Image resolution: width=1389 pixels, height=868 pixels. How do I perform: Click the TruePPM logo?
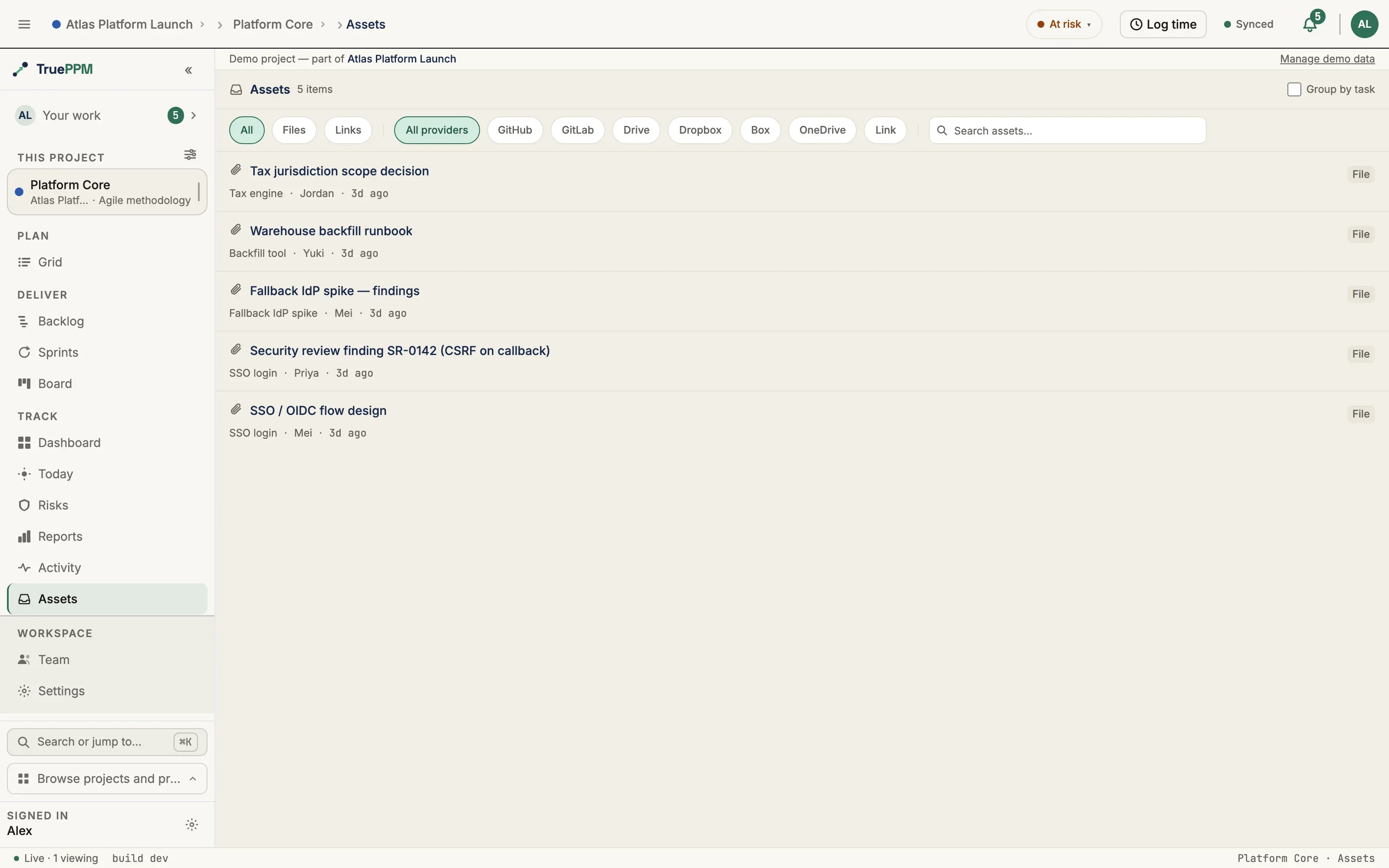pyautogui.click(x=53, y=69)
